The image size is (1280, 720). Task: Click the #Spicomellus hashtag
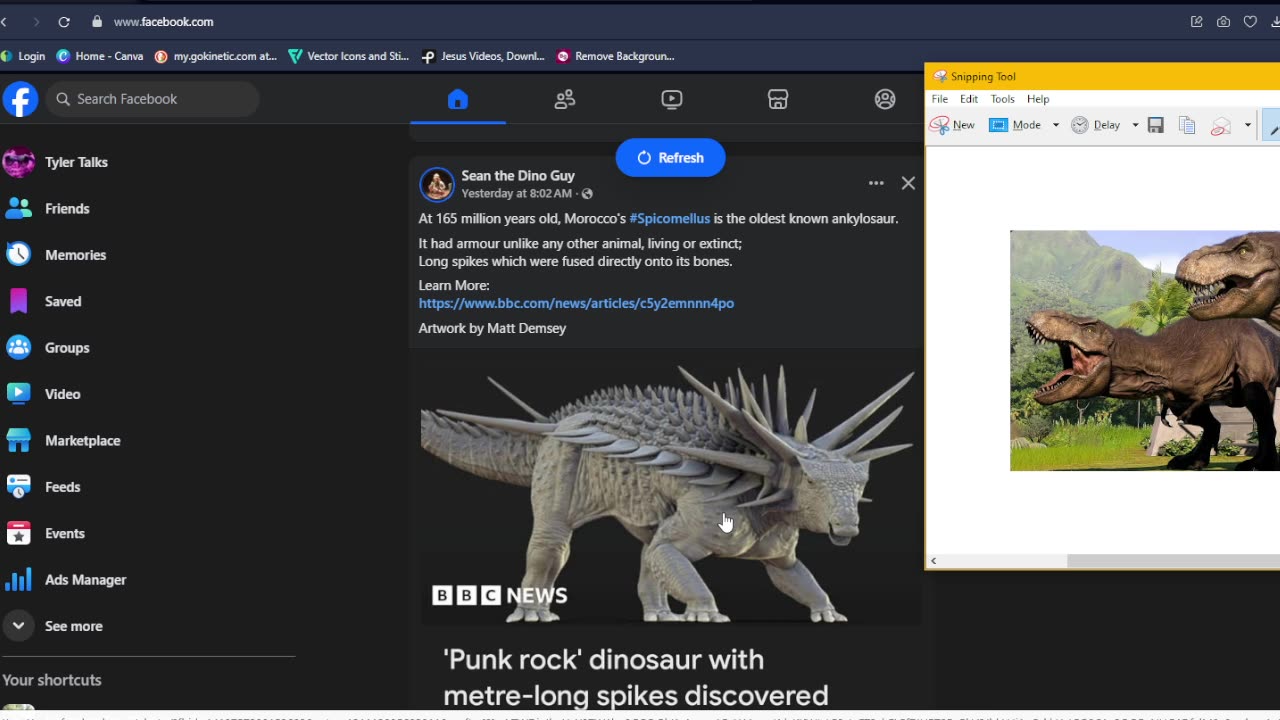click(x=670, y=218)
